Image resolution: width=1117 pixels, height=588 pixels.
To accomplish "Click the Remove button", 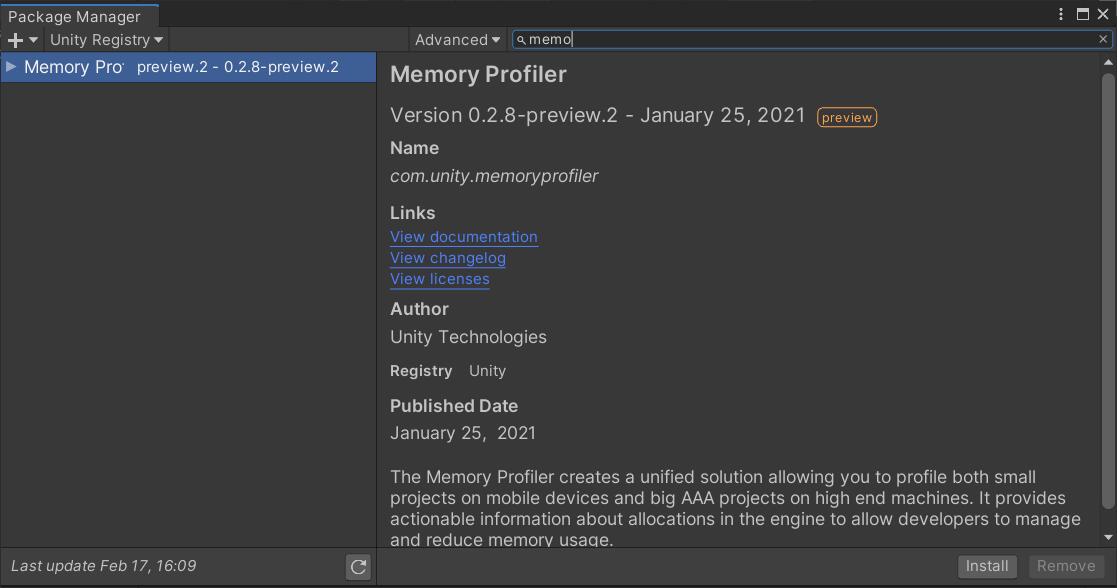I will coord(1066,566).
